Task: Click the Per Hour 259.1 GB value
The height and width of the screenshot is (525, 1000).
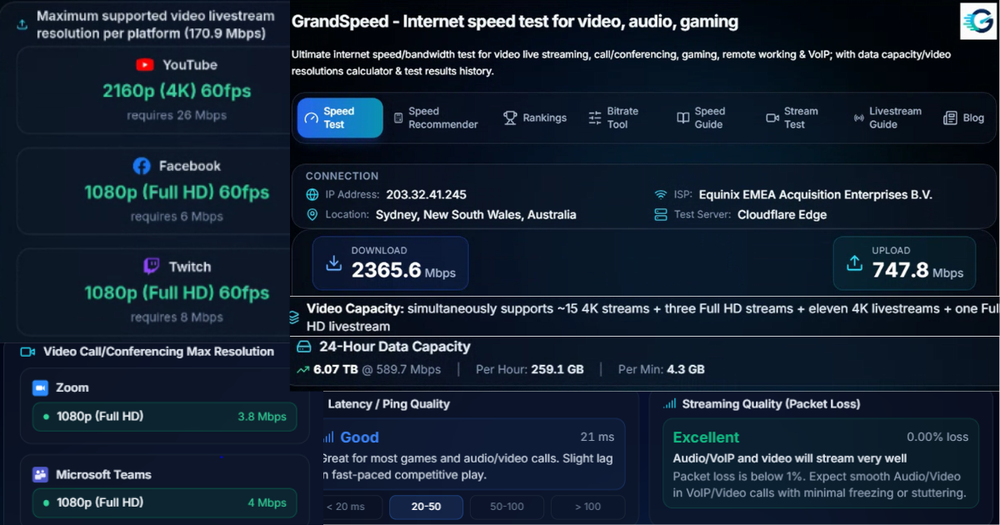Action: pyautogui.click(x=557, y=369)
